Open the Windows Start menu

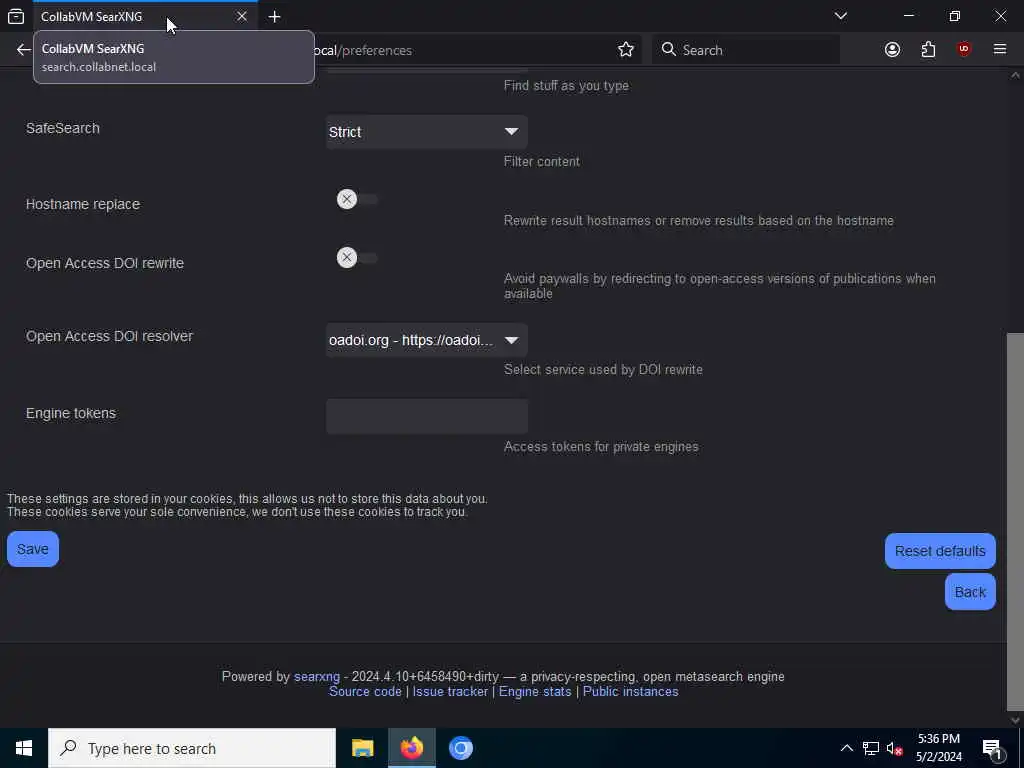pos(24,748)
